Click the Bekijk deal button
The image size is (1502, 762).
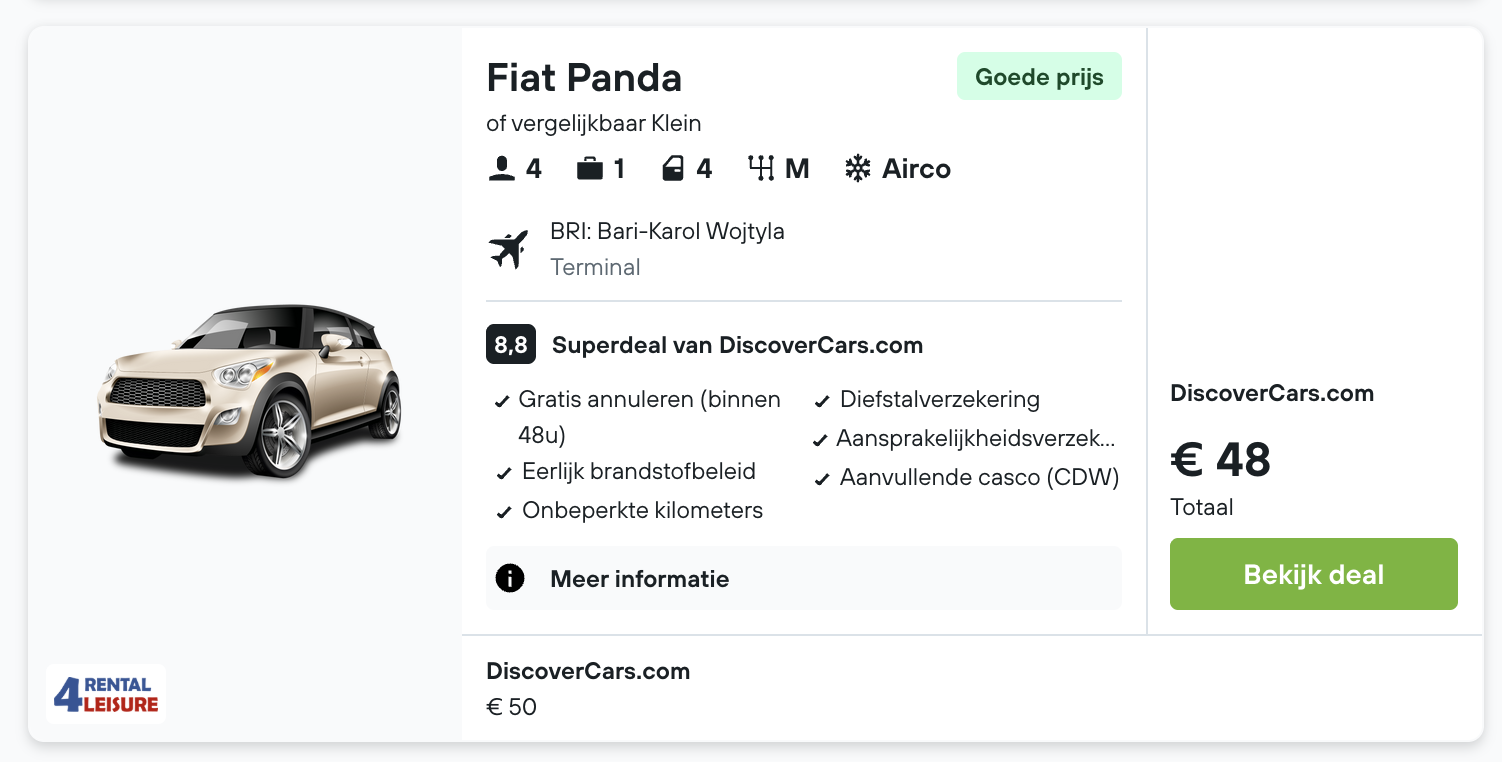tap(1313, 574)
